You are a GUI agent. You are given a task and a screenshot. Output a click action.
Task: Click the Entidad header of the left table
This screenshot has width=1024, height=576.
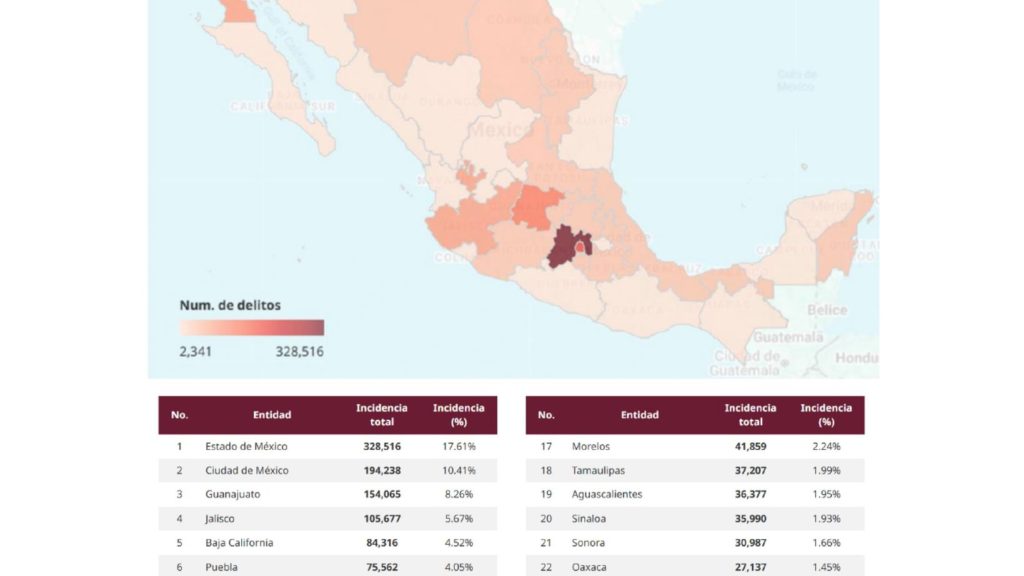270,414
